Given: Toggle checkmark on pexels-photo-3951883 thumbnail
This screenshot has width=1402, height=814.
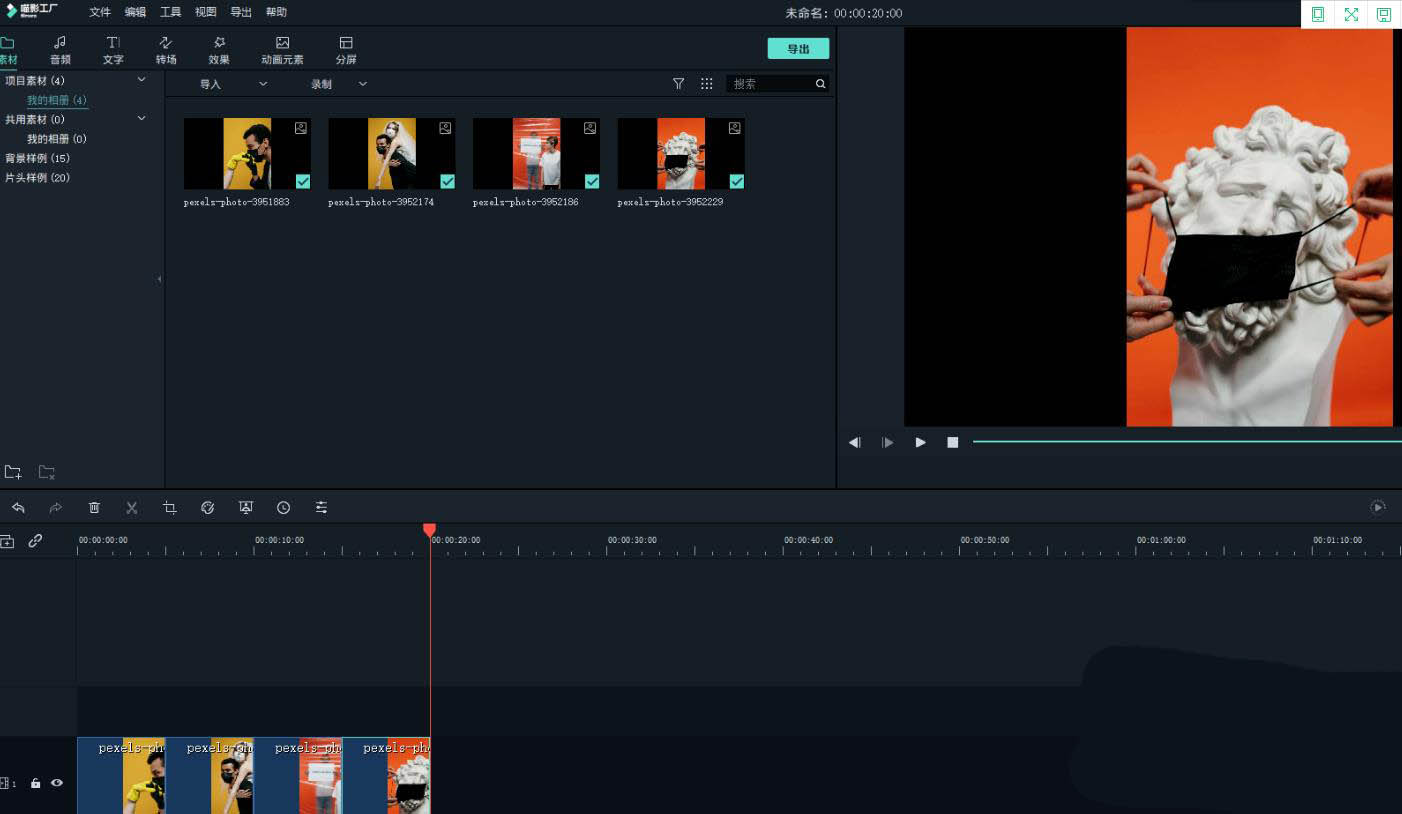Looking at the screenshot, I should tap(303, 181).
